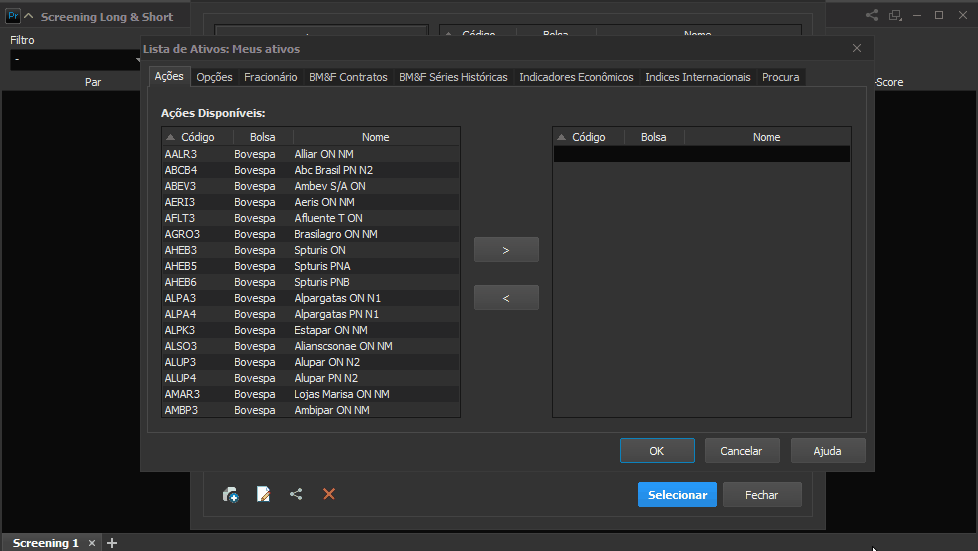Select the ALPA3 Alpargatas ON N1 row
Screen dimensions: 978x551
click(x=311, y=298)
